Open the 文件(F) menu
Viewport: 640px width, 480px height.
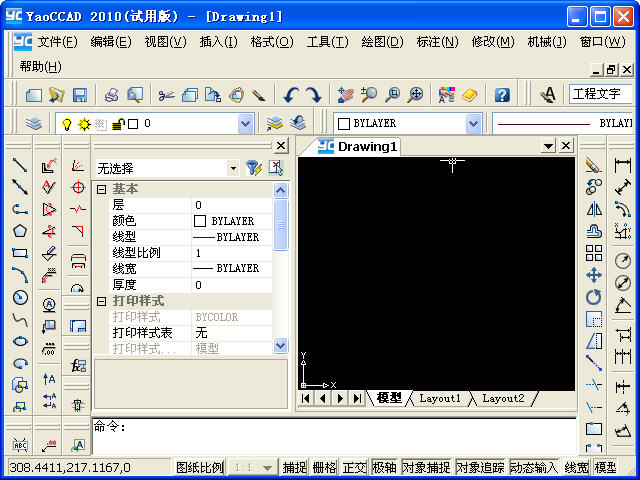coord(57,42)
